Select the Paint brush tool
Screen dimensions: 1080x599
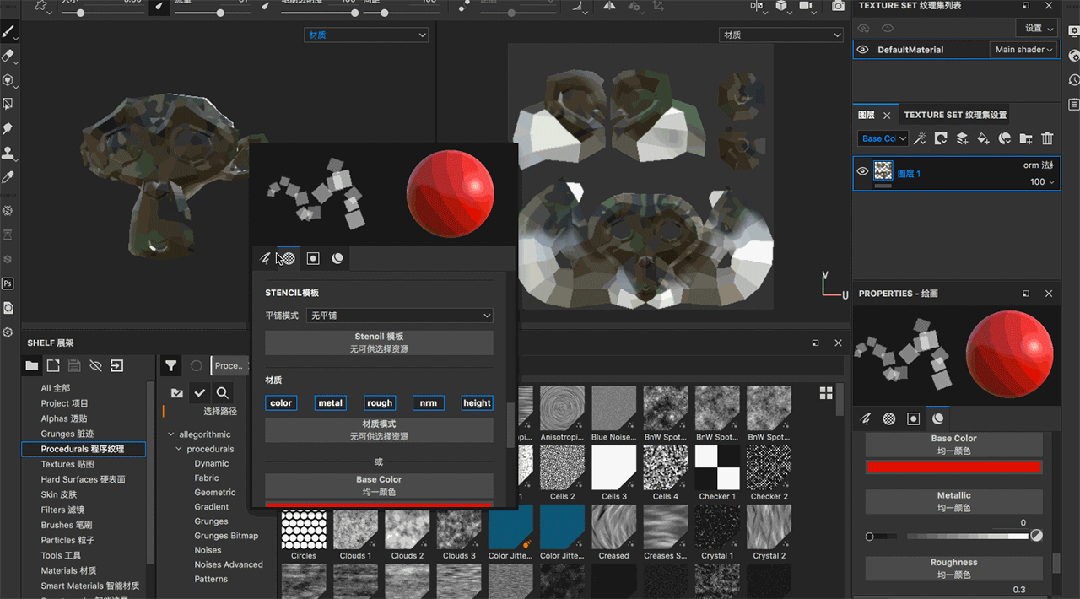(x=8, y=32)
